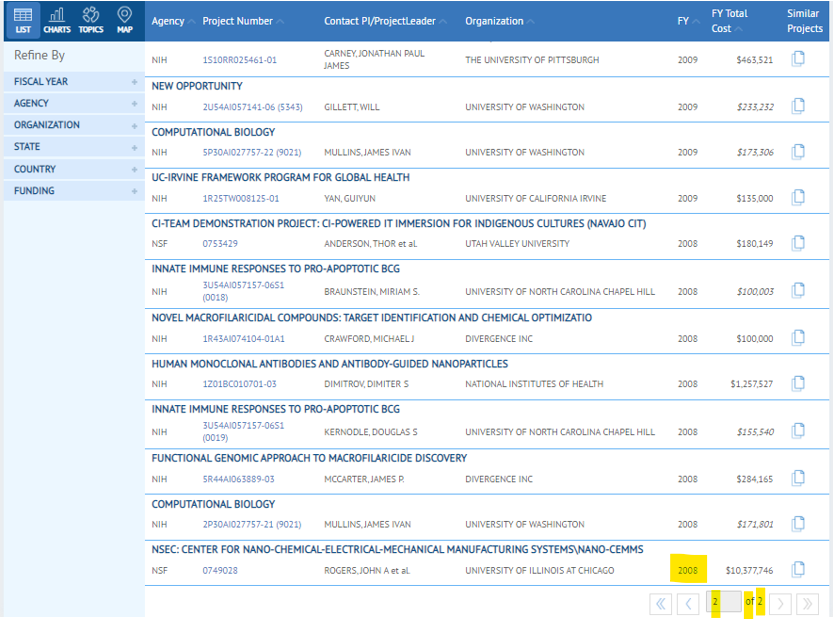
Task: View similar projects for 1R43AI074104-01A1
Action: pos(798,338)
